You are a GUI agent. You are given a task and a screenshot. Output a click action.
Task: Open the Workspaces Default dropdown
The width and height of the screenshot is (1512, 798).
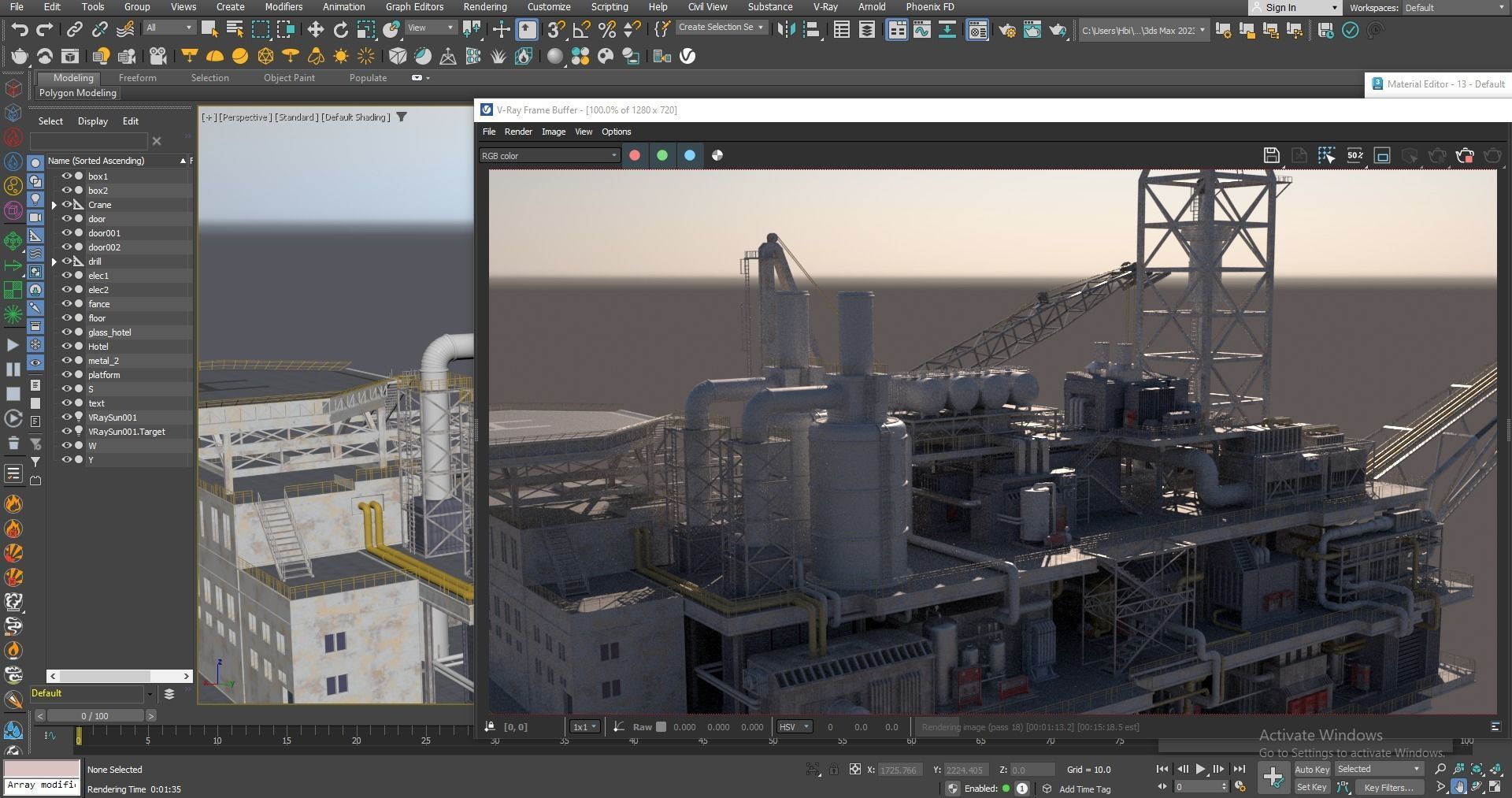[1455, 8]
